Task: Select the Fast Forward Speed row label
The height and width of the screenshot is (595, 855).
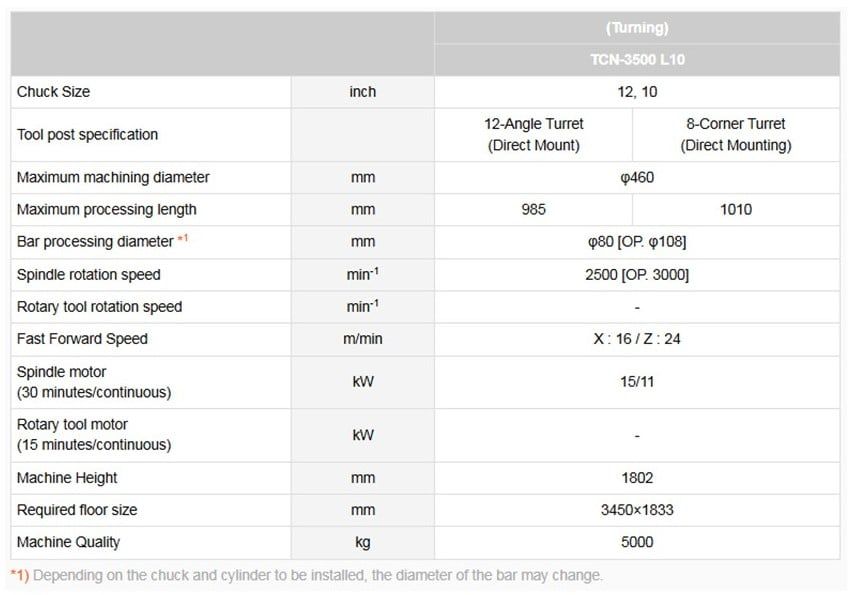Action: click(x=82, y=339)
